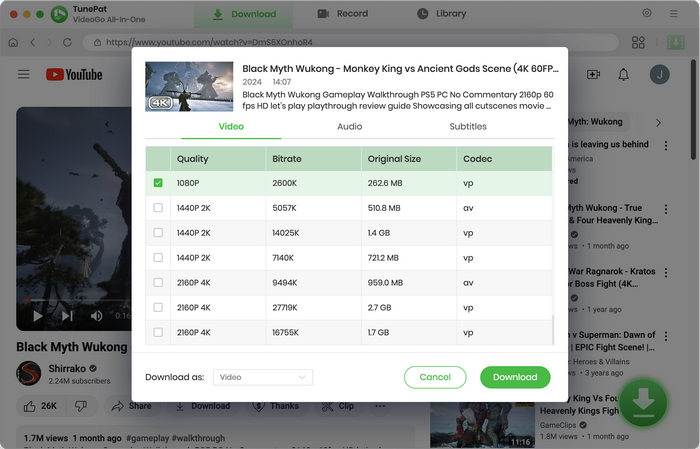This screenshot has width=700, height=449.
Task: Click the YouTube logo
Action: point(74,75)
